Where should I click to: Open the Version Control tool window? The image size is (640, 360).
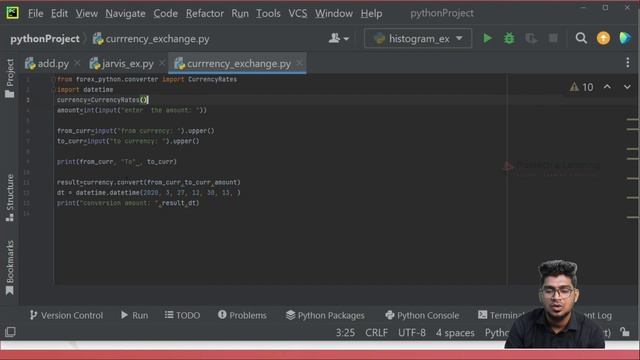coord(66,315)
